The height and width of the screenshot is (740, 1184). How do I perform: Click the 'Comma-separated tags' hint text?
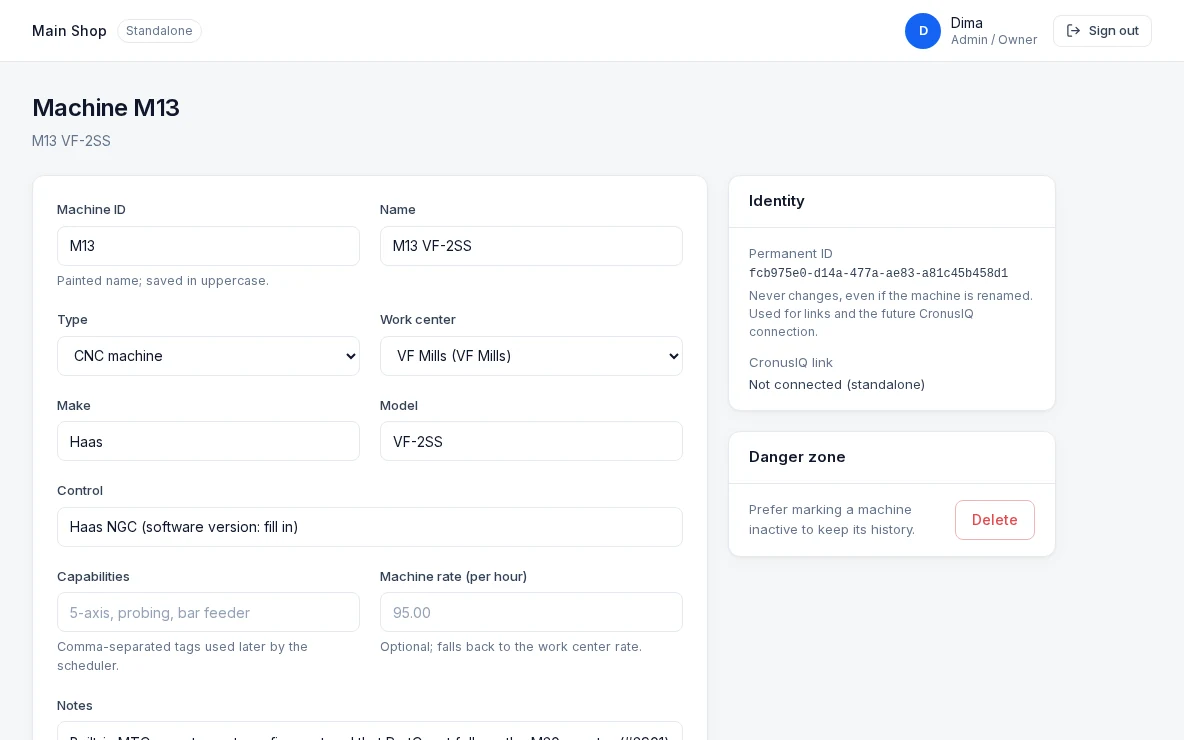point(182,656)
